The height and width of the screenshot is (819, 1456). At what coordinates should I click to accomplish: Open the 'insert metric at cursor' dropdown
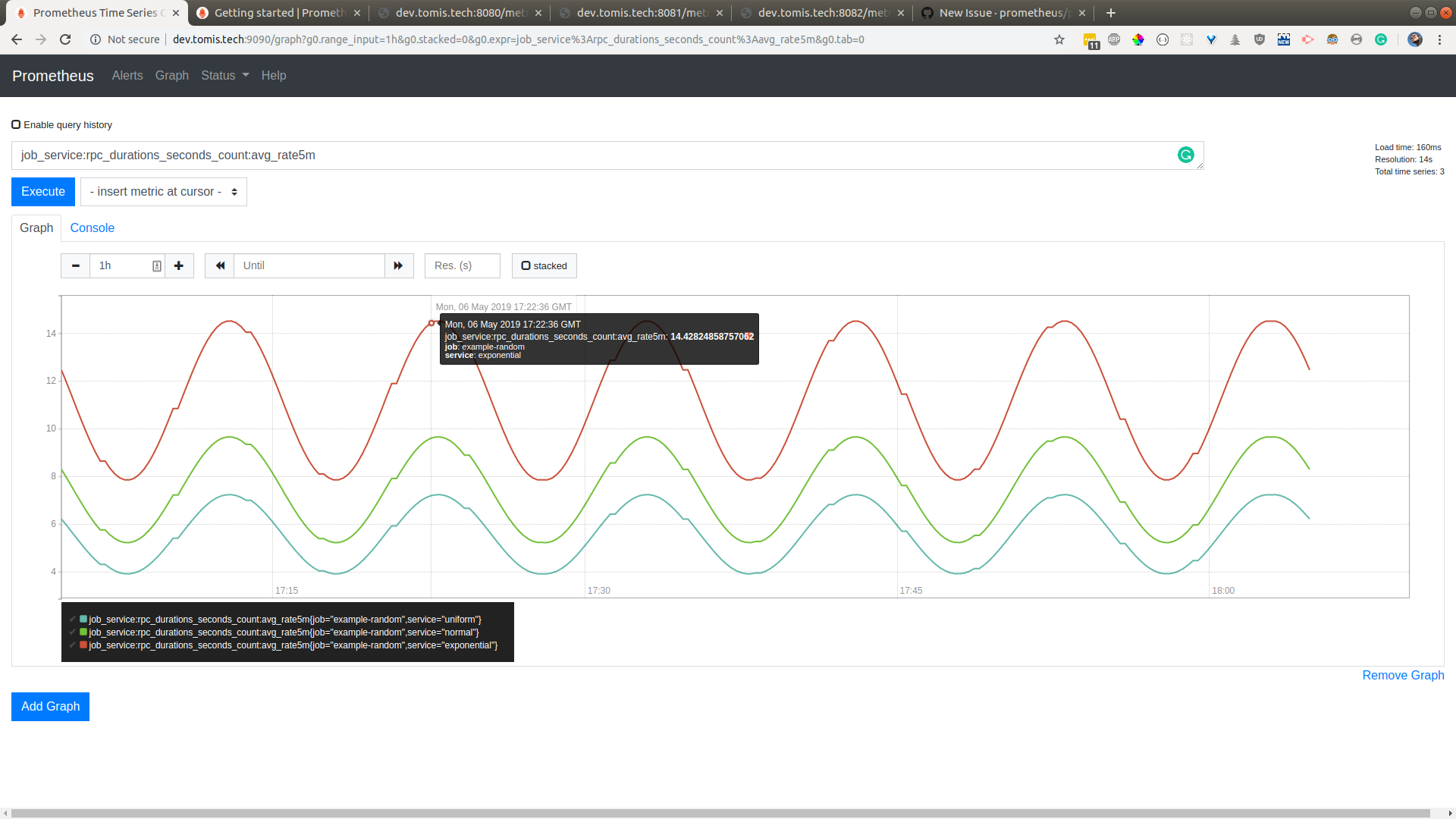pyautogui.click(x=164, y=192)
